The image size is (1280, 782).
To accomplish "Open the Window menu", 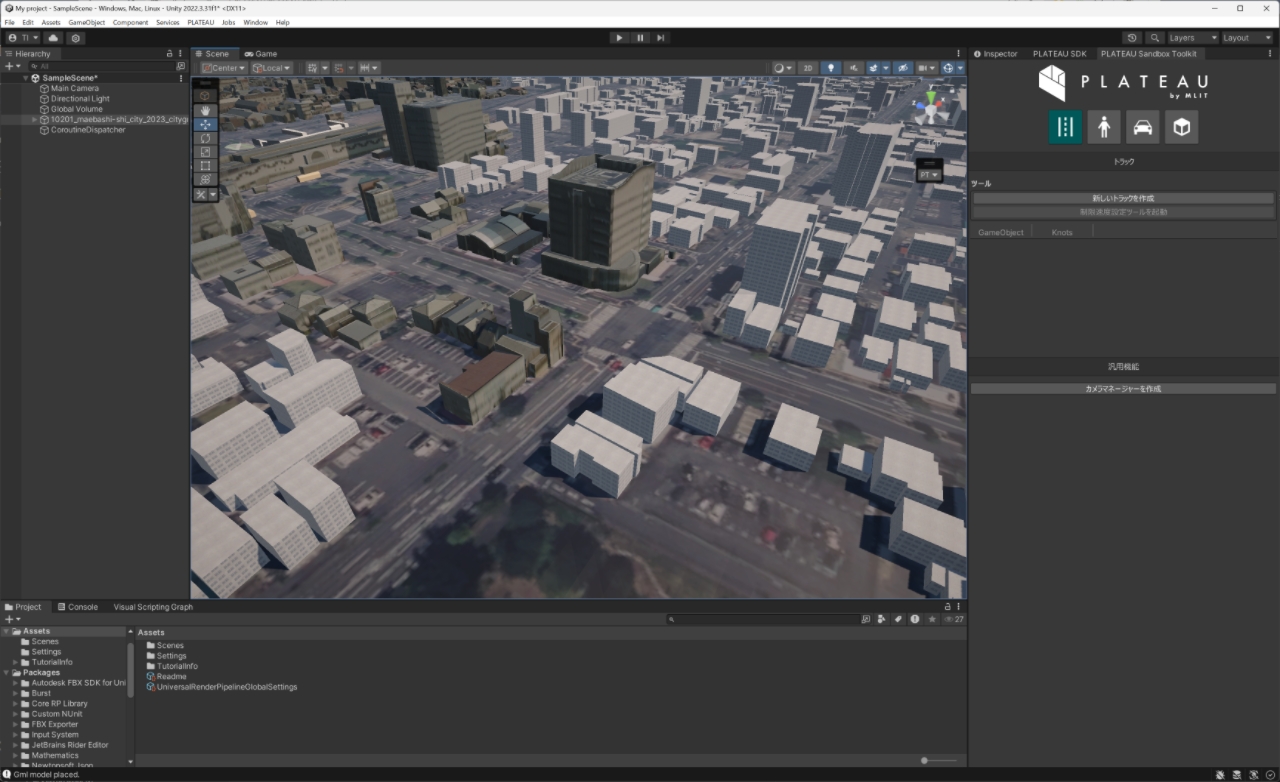I will coord(255,22).
